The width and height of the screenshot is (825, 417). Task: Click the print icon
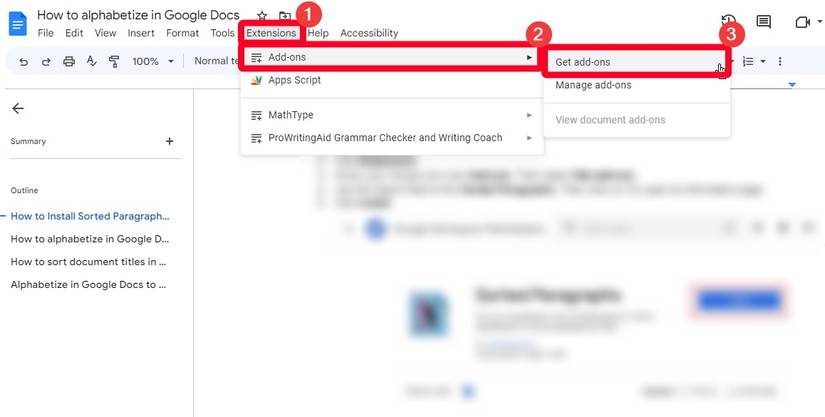tap(69, 62)
